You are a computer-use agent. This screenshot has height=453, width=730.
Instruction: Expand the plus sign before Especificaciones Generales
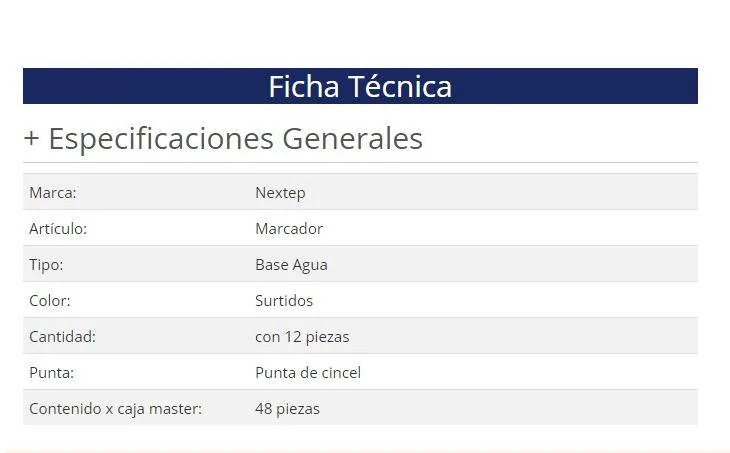pos(32,139)
